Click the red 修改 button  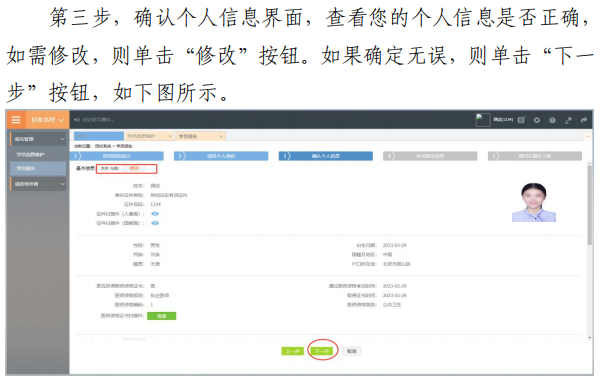tap(134, 168)
